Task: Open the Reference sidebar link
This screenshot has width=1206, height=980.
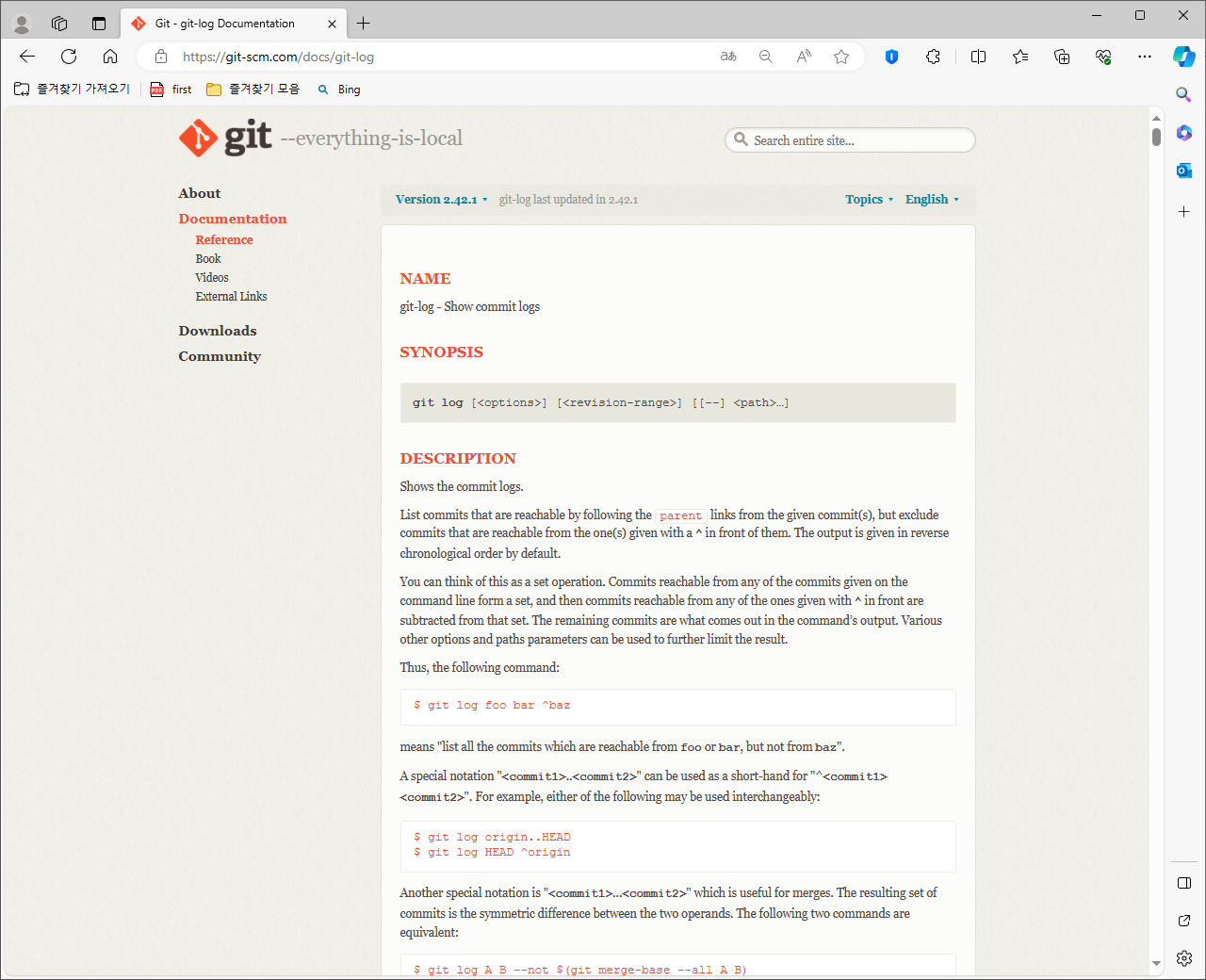Action: tap(224, 240)
